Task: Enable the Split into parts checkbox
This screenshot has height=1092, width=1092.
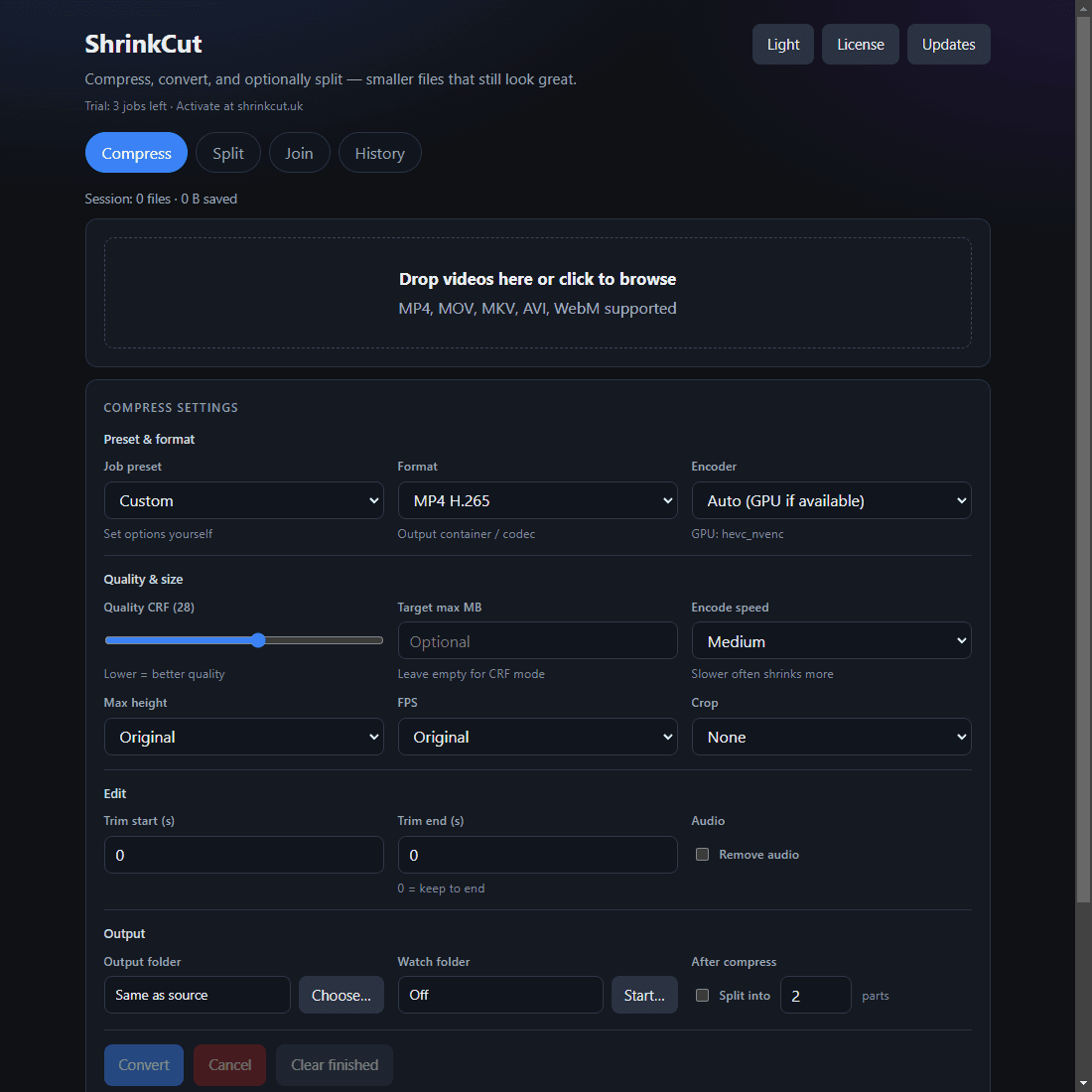Action: 702,995
